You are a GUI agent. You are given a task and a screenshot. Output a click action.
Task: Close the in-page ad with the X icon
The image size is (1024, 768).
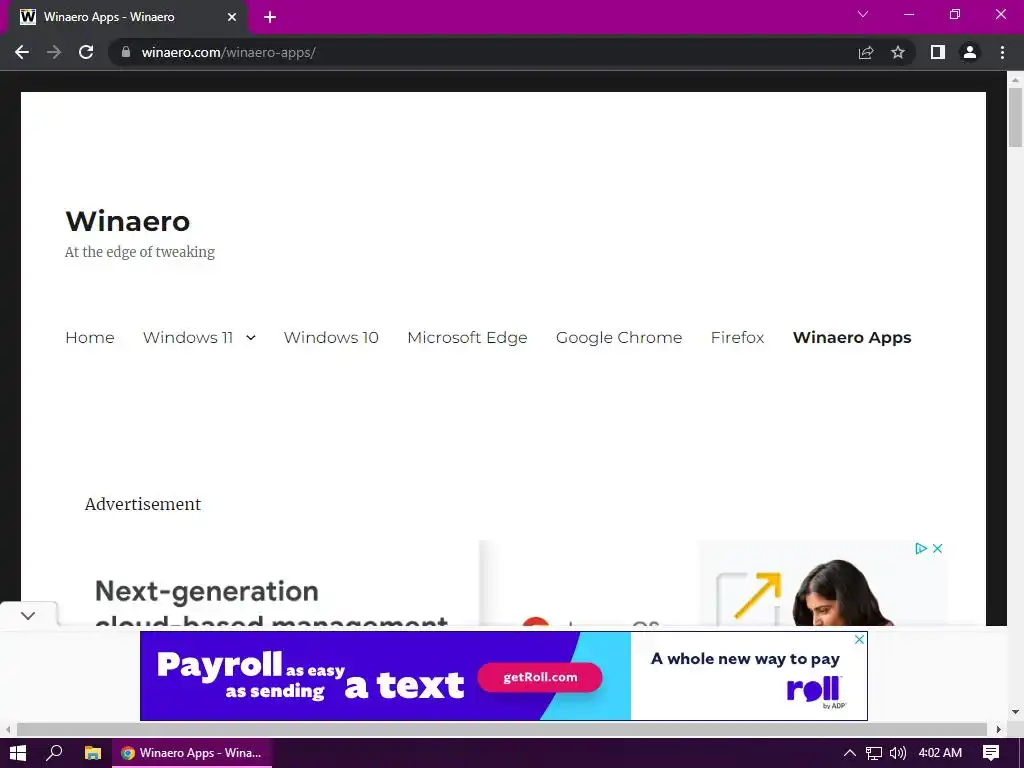937,549
